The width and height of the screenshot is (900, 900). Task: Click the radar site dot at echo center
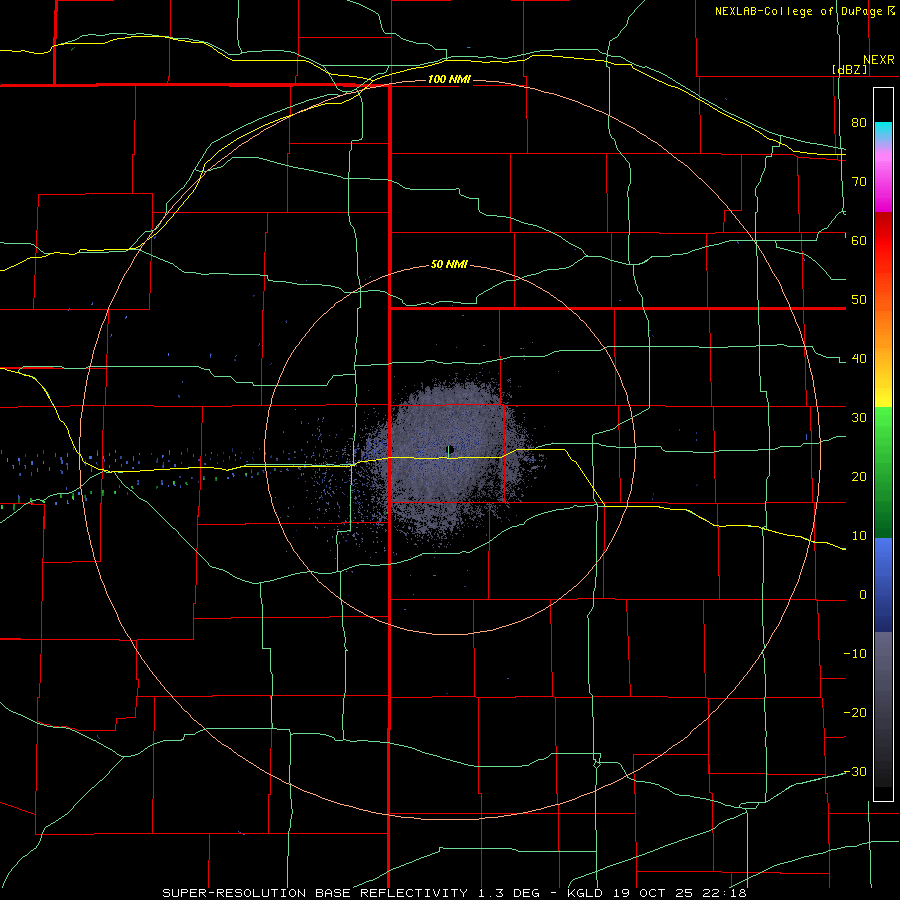point(451,449)
